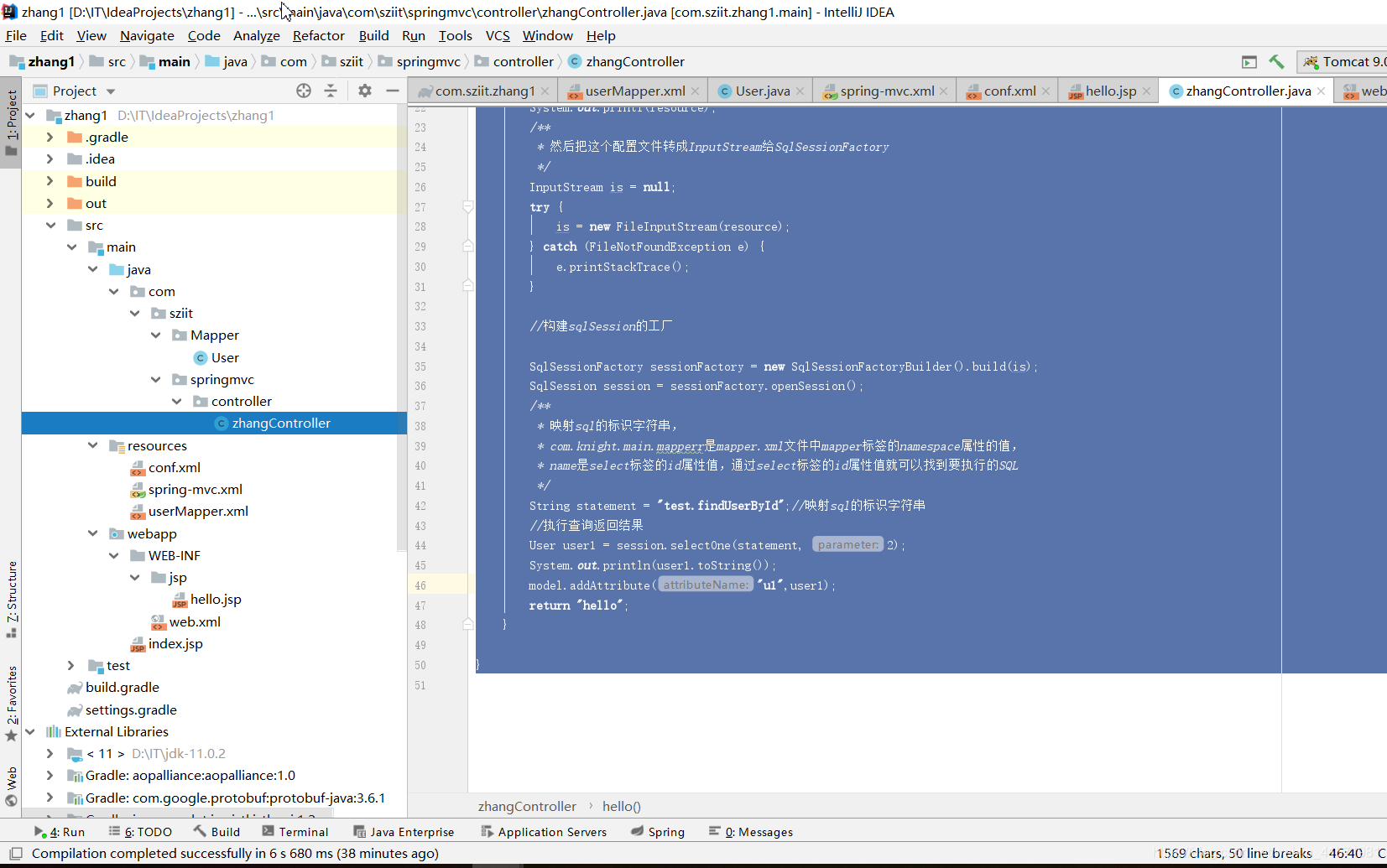
Task: Open the Run tool window
Action: [x=60, y=831]
